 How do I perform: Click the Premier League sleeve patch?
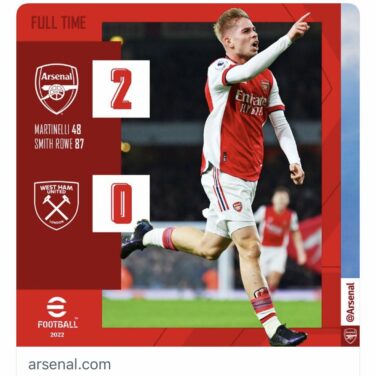tap(221, 65)
